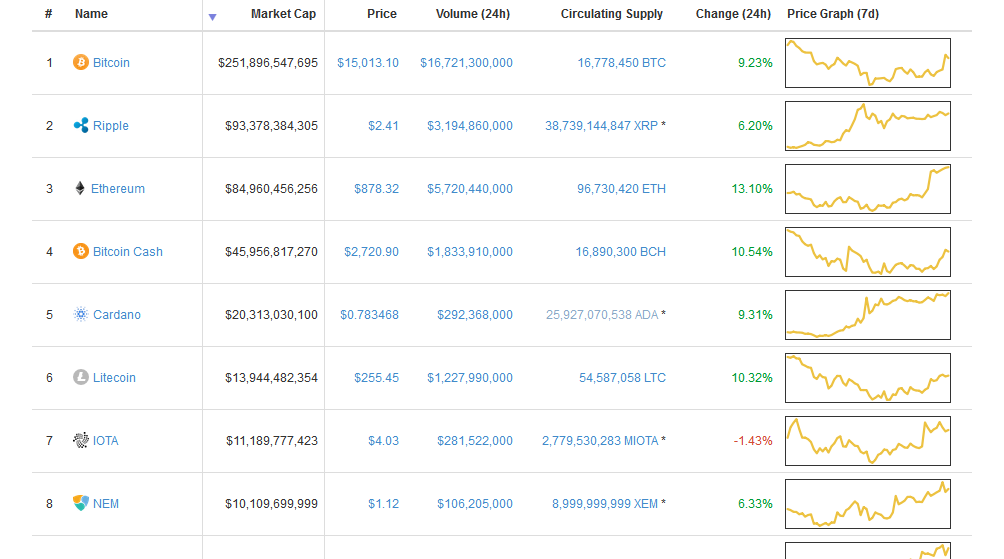Screen dimensions: 1004x559
Task: Click the Ethereum diamond logo icon
Action: pos(80,188)
